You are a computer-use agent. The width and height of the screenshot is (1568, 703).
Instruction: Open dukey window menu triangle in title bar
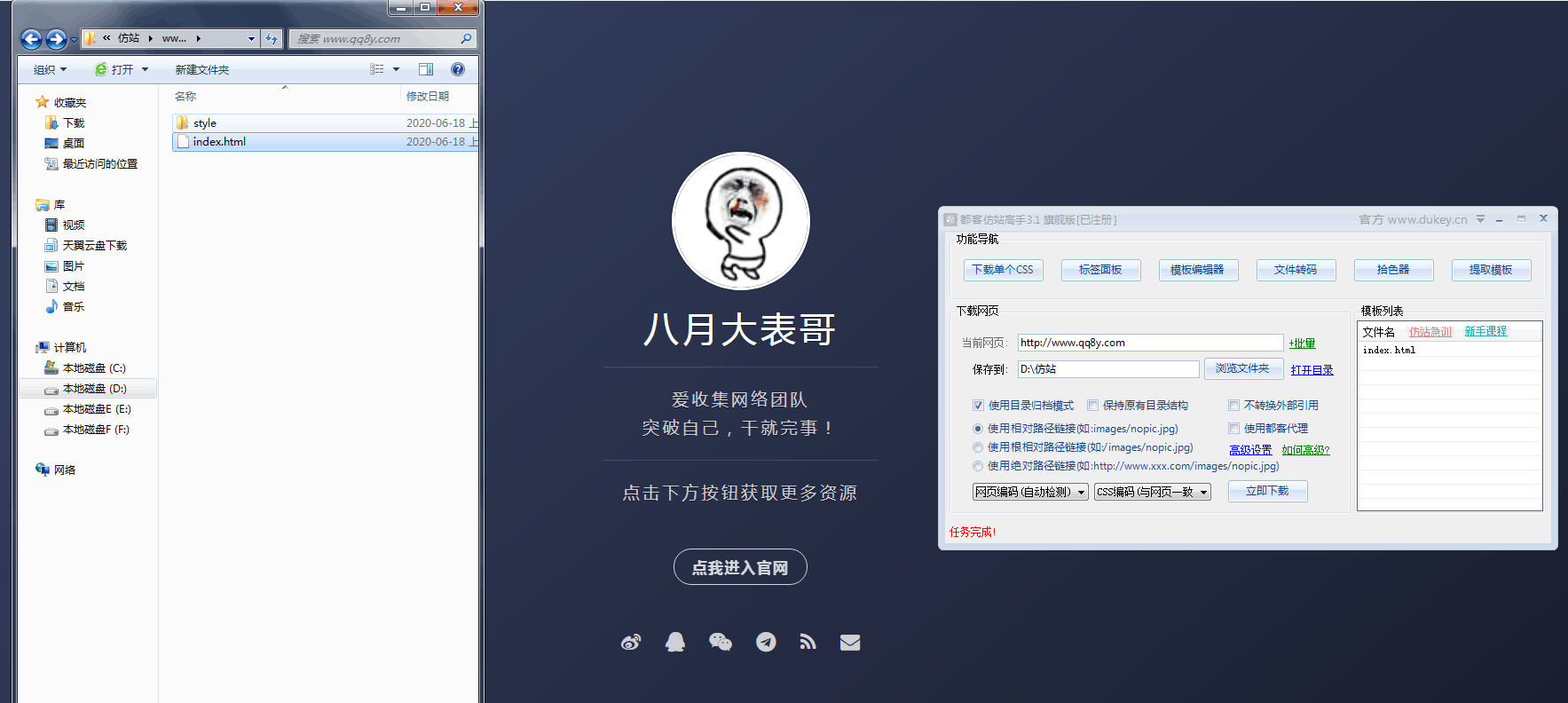(1480, 219)
